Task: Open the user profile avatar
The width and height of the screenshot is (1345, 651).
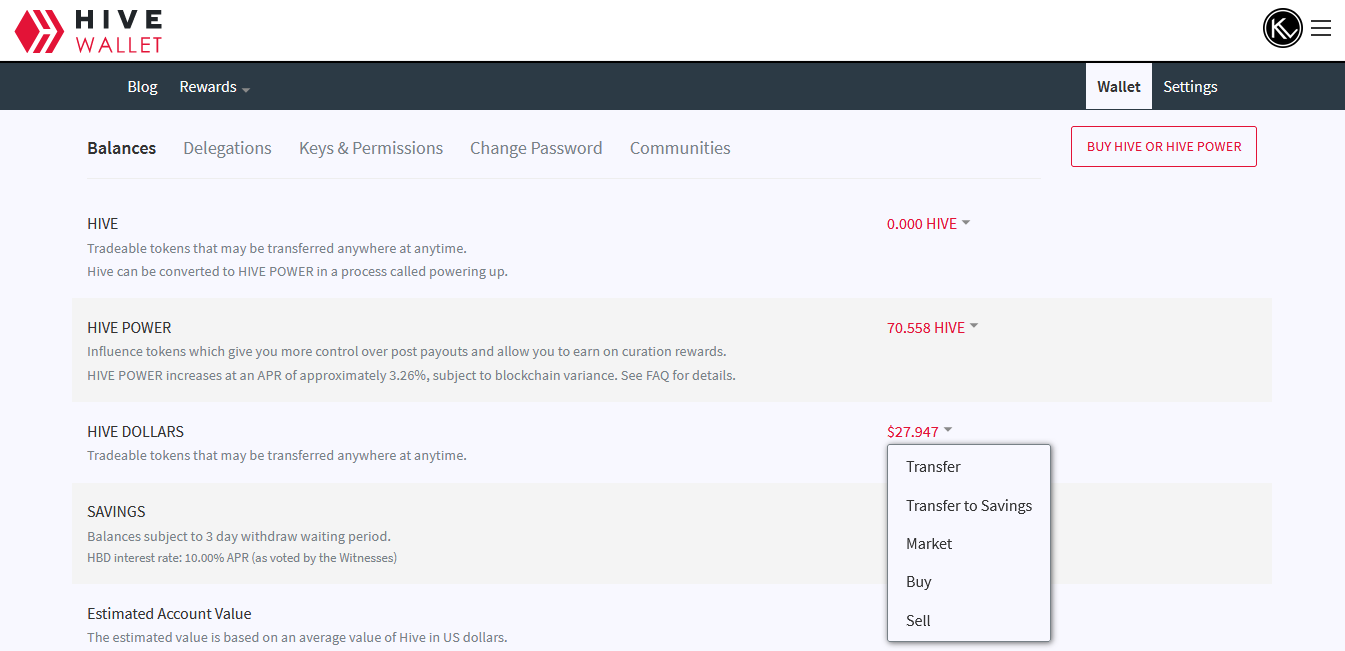Action: pyautogui.click(x=1282, y=28)
